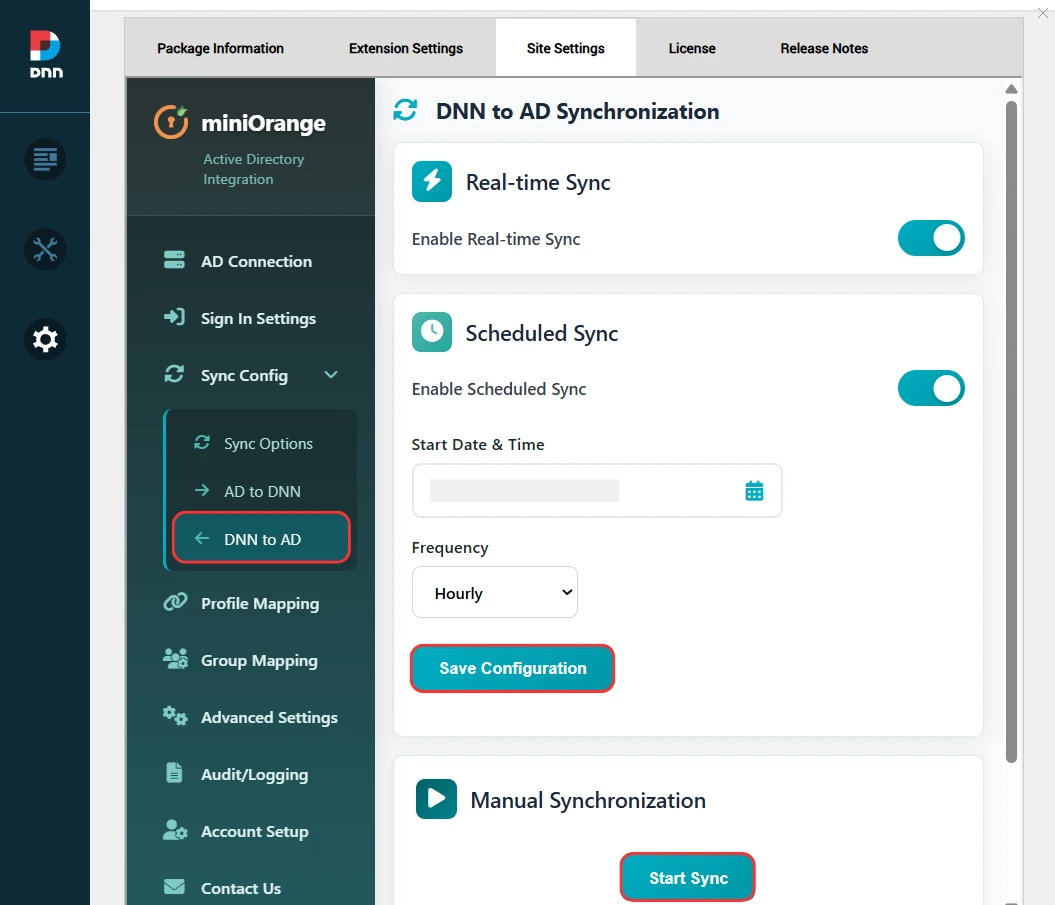Click the Sign In Settings arrow icon
The height and width of the screenshot is (905, 1055).
click(174, 317)
